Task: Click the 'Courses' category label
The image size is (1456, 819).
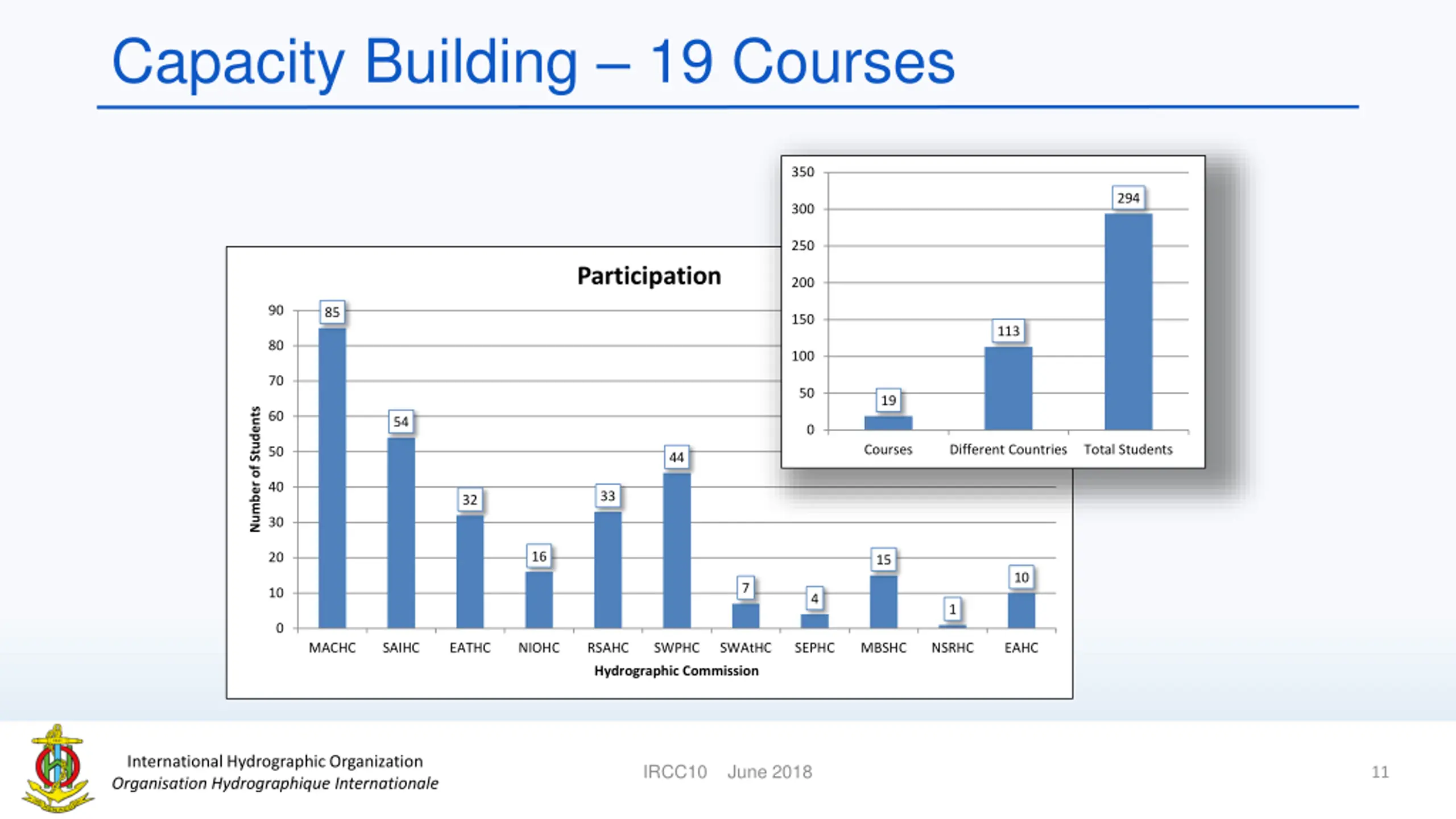Action: 888,450
